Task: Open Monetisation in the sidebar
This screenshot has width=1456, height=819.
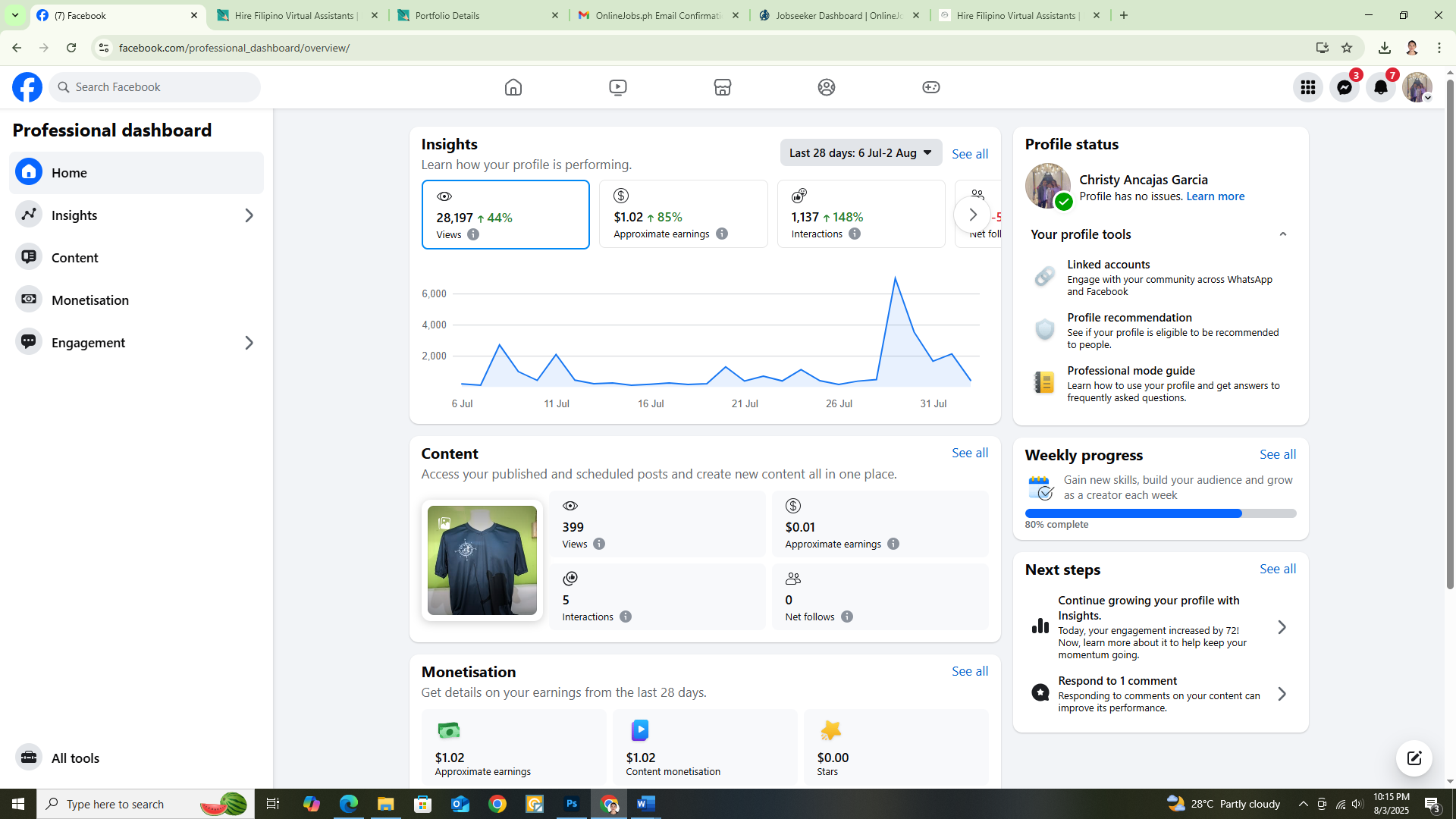Action: click(90, 300)
